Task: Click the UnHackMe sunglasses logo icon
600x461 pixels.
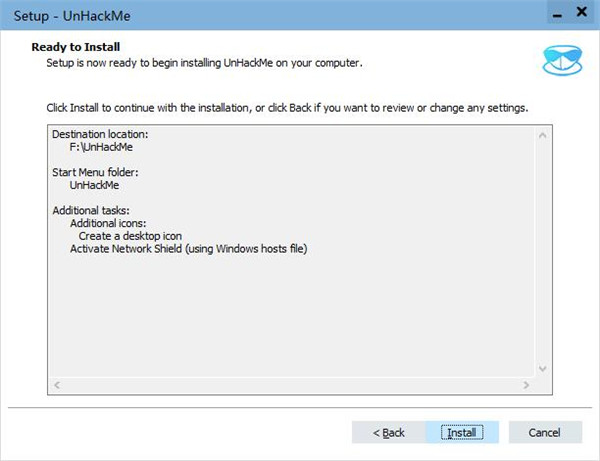Action: (x=562, y=60)
